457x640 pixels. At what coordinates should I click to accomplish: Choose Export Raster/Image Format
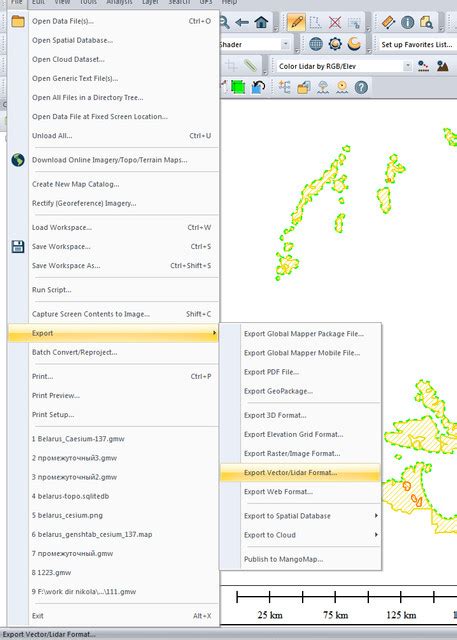pyautogui.click(x=301, y=453)
